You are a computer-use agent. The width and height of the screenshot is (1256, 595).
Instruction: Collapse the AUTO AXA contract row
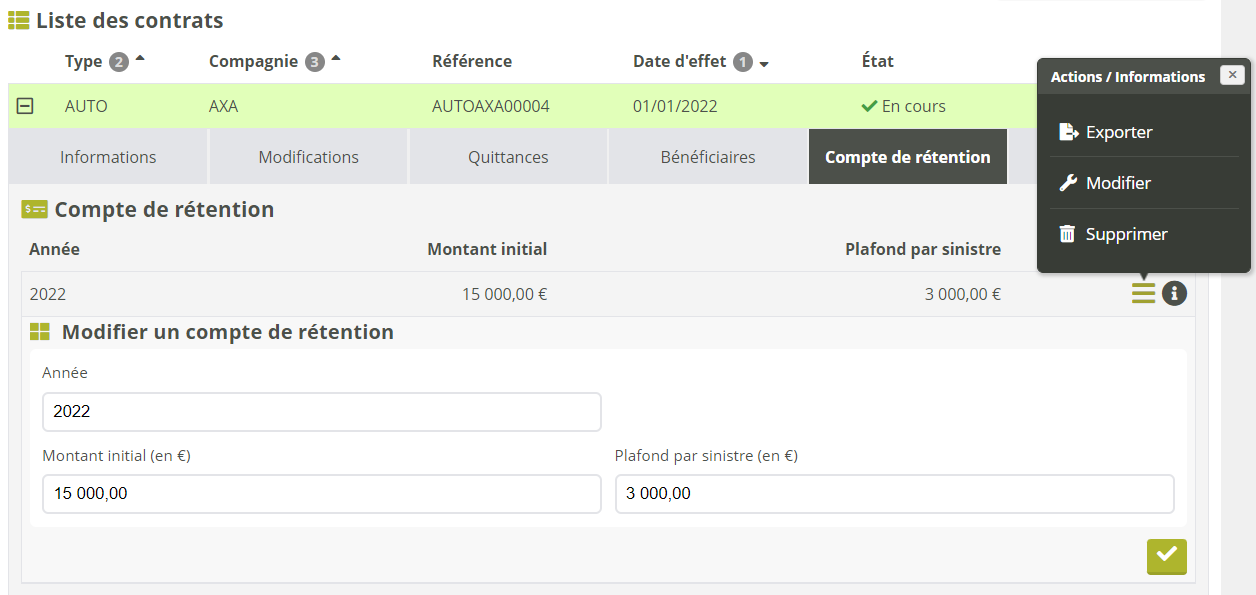pyautogui.click(x=26, y=106)
